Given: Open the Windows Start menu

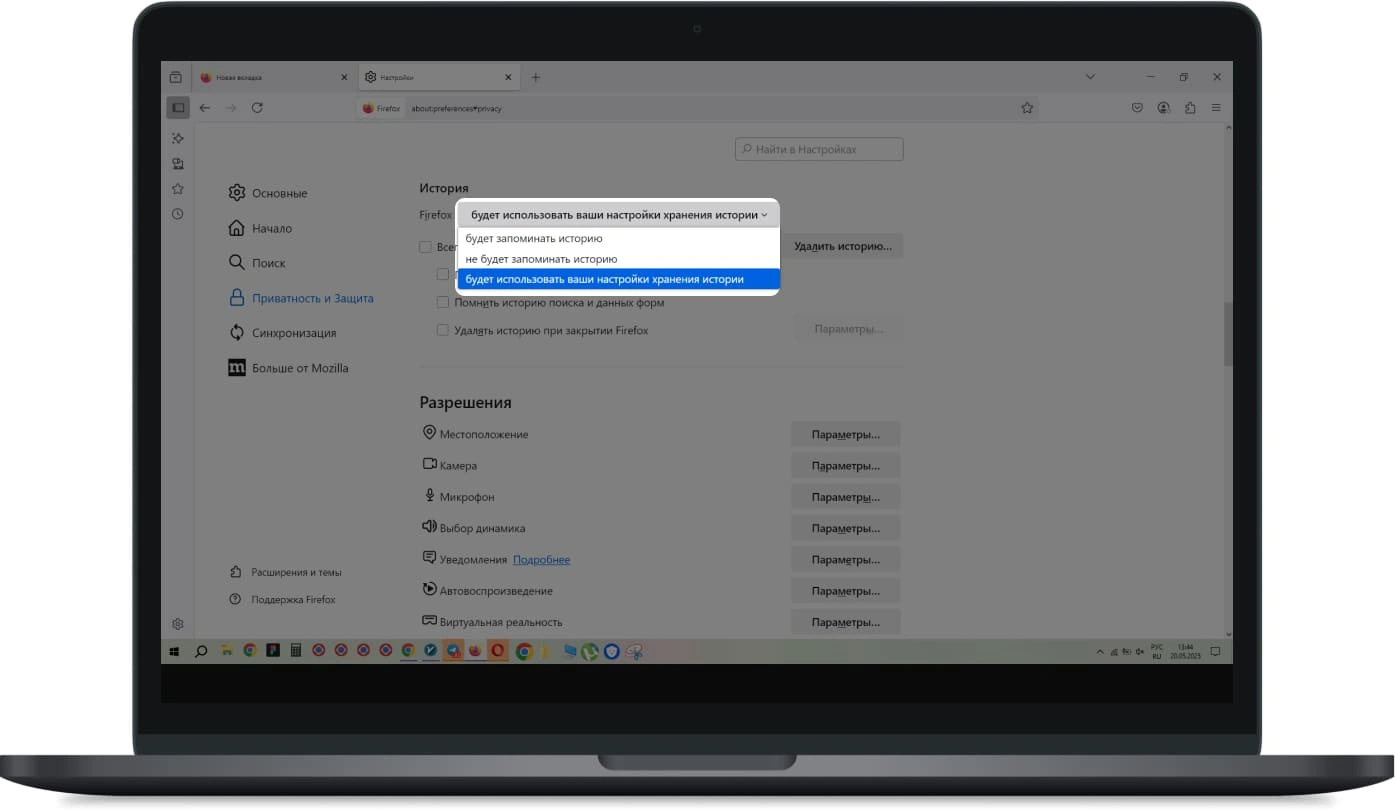Looking at the screenshot, I should click(x=174, y=651).
